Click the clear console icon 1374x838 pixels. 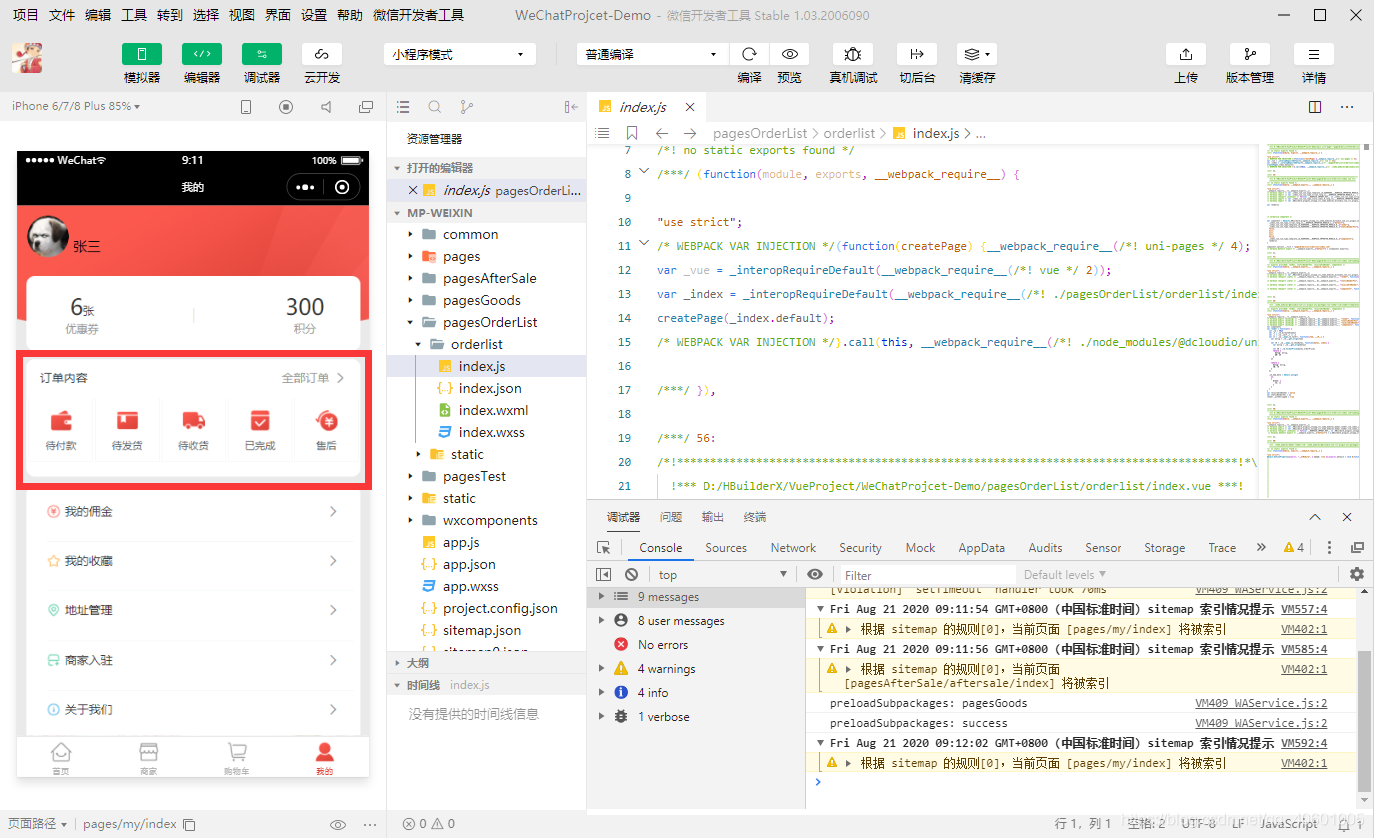(x=631, y=574)
